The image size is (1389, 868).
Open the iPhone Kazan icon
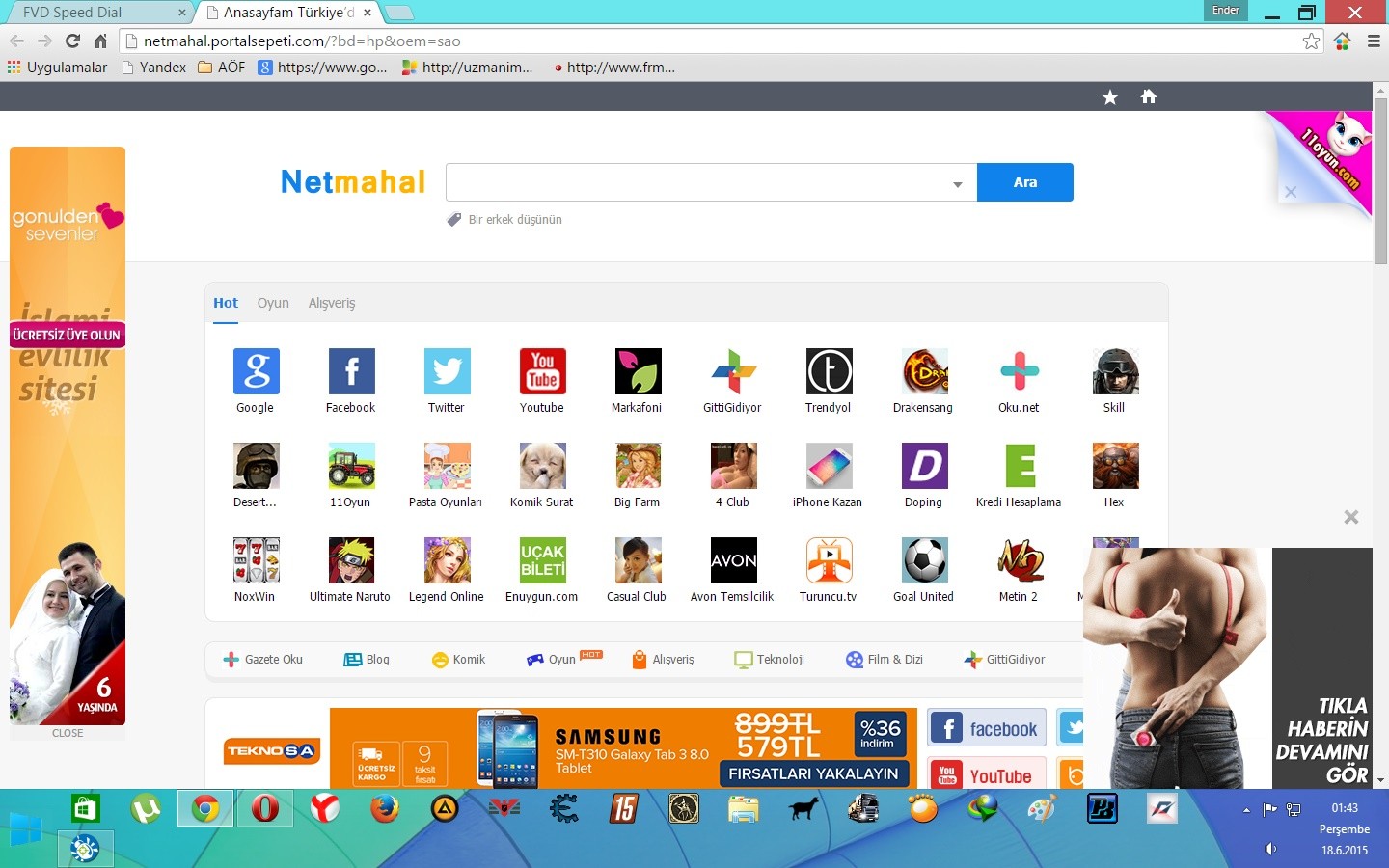click(829, 466)
